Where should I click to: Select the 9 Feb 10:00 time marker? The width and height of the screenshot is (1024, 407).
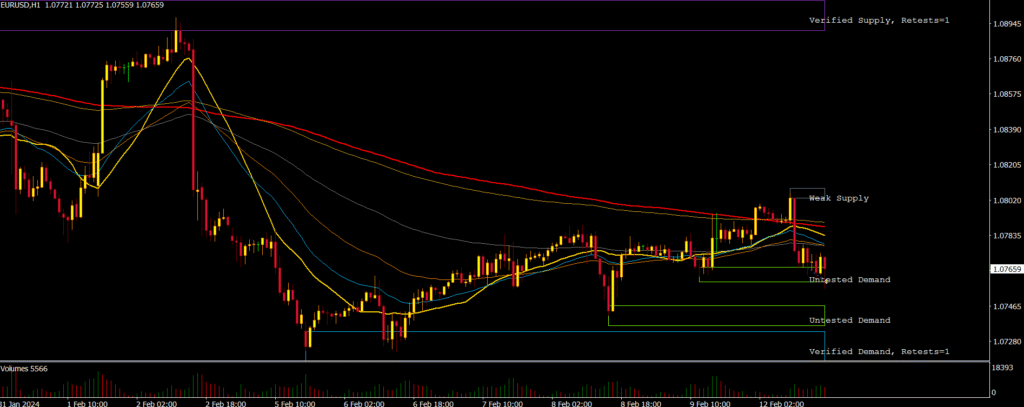click(709, 402)
